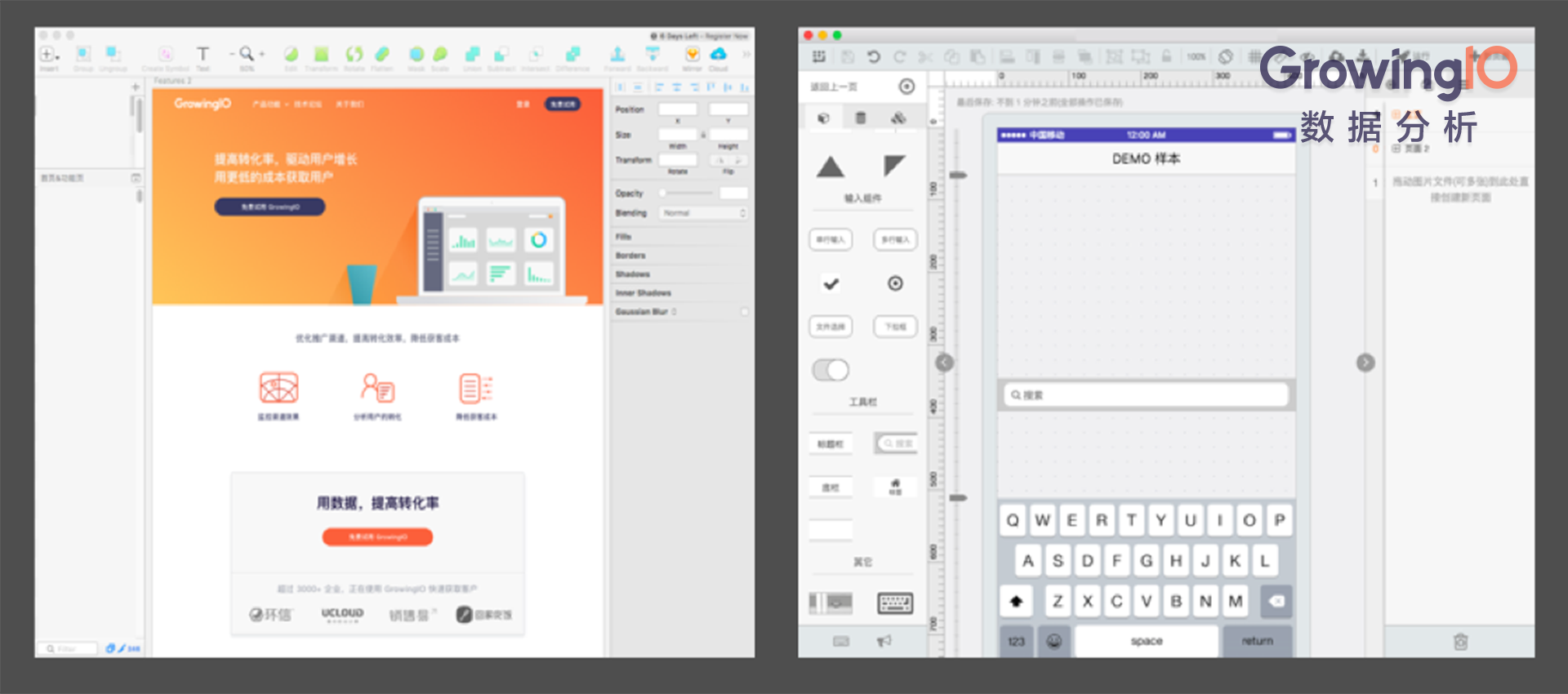The height and width of the screenshot is (694, 1568).
Task: Select the Text tool in Sketch toolbar
Action: coord(203,55)
